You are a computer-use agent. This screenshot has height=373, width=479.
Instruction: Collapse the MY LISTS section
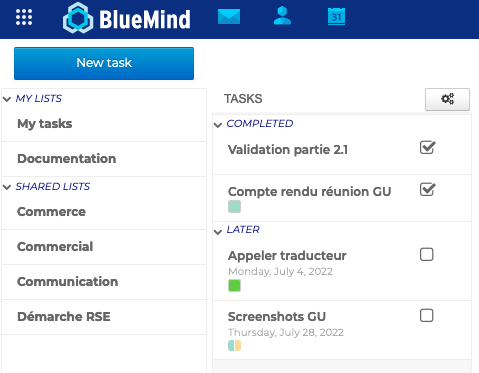coord(7,99)
